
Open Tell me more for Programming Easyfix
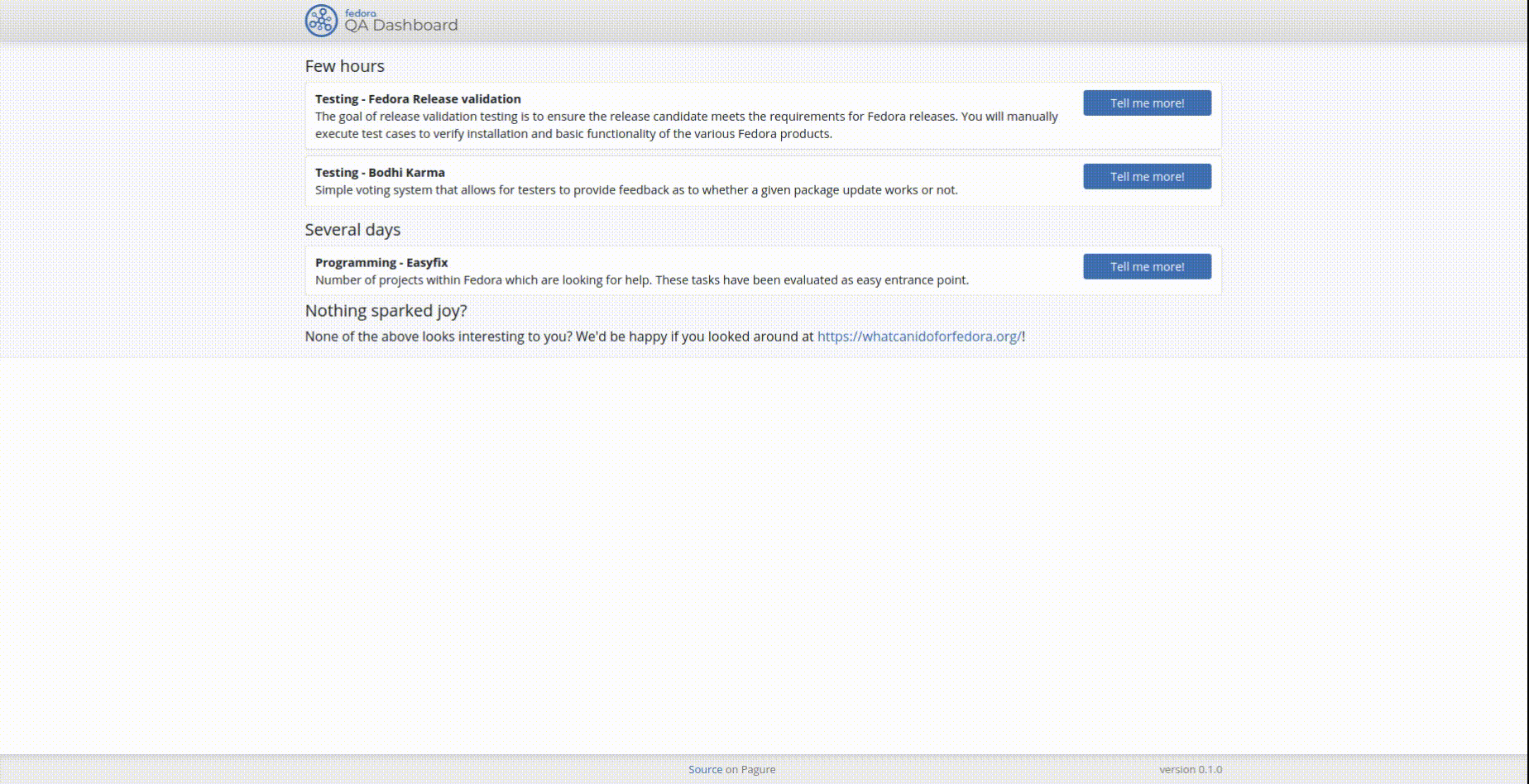click(x=1147, y=266)
